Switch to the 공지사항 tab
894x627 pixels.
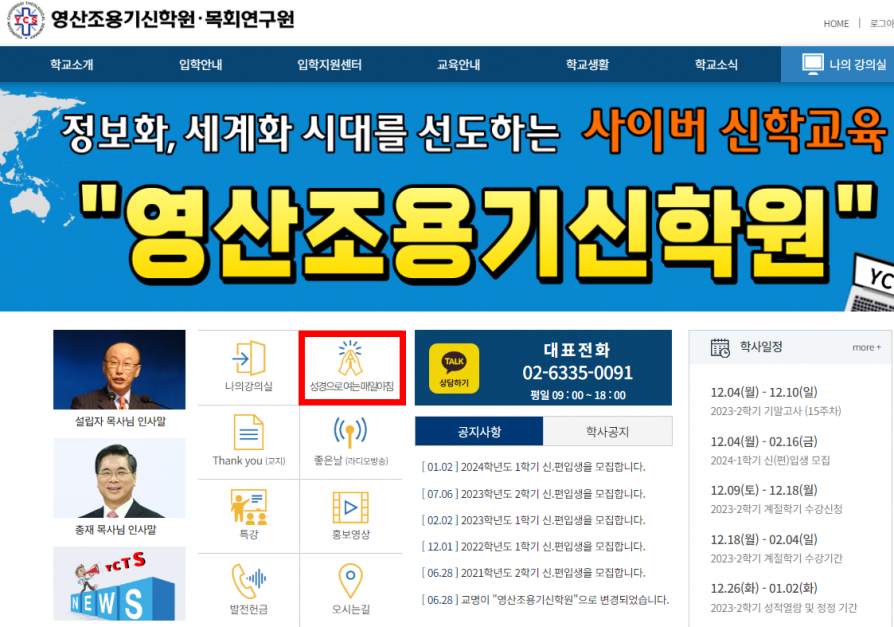pyautogui.click(x=479, y=431)
